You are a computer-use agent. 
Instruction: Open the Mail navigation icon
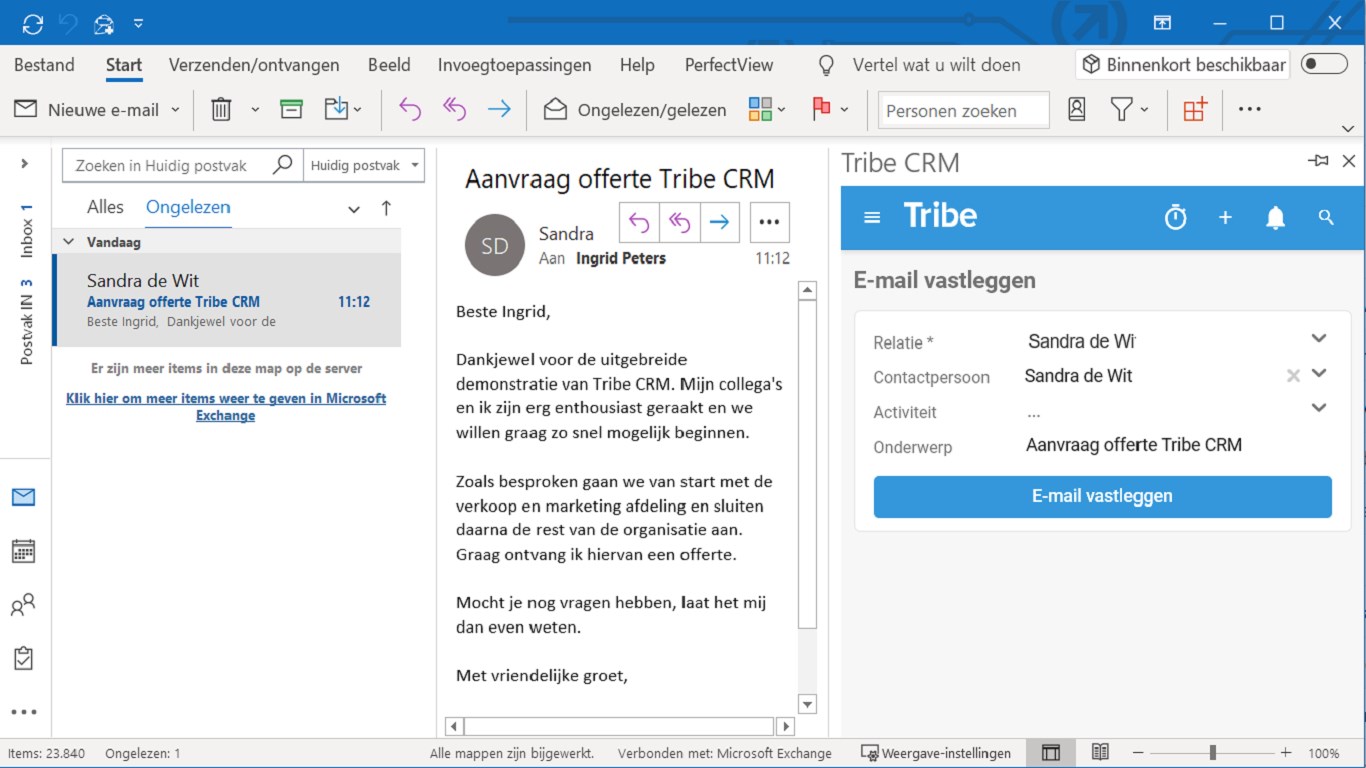24,497
